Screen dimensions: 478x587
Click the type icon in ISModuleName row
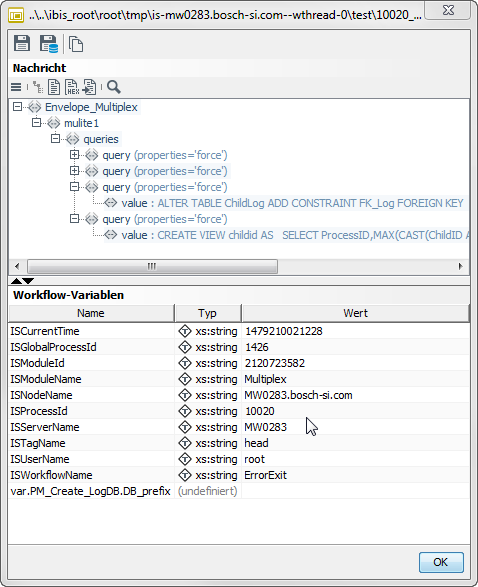pos(185,379)
